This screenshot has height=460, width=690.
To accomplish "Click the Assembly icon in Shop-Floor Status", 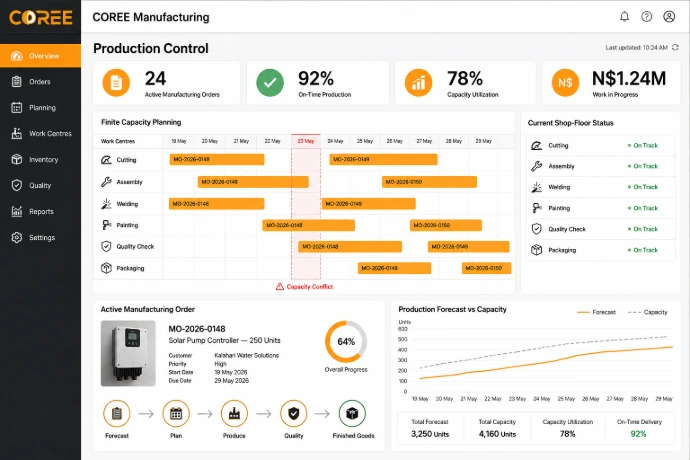I will 536,166.
